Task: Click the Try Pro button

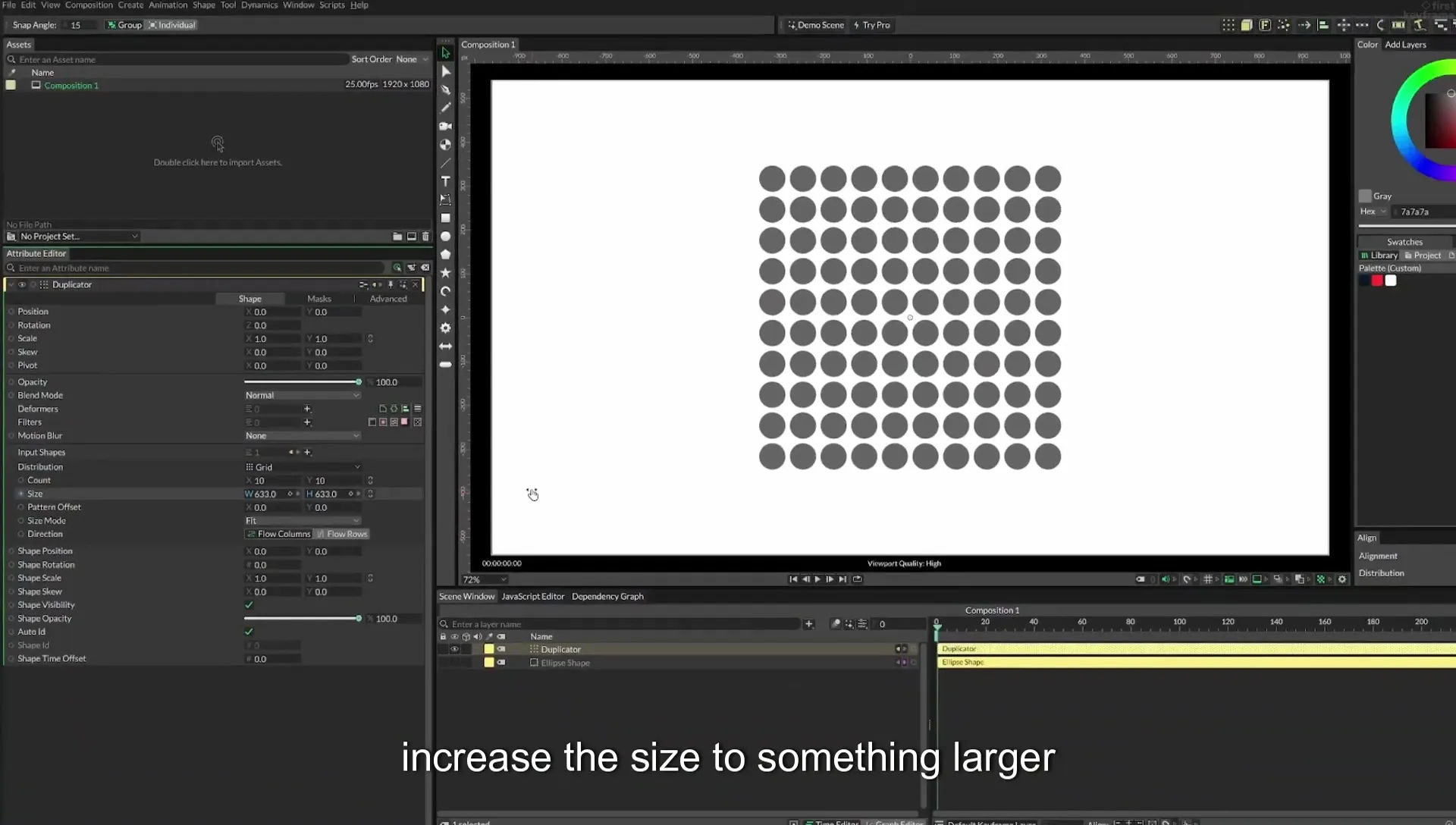Action: point(872,25)
